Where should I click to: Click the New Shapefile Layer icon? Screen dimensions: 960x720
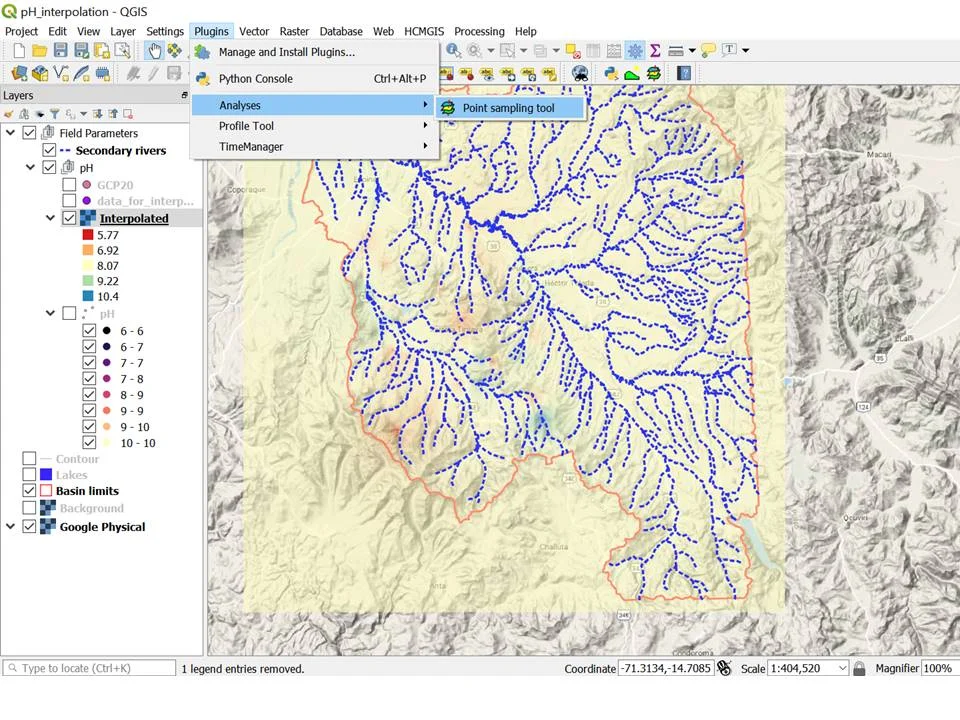[61, 73]
